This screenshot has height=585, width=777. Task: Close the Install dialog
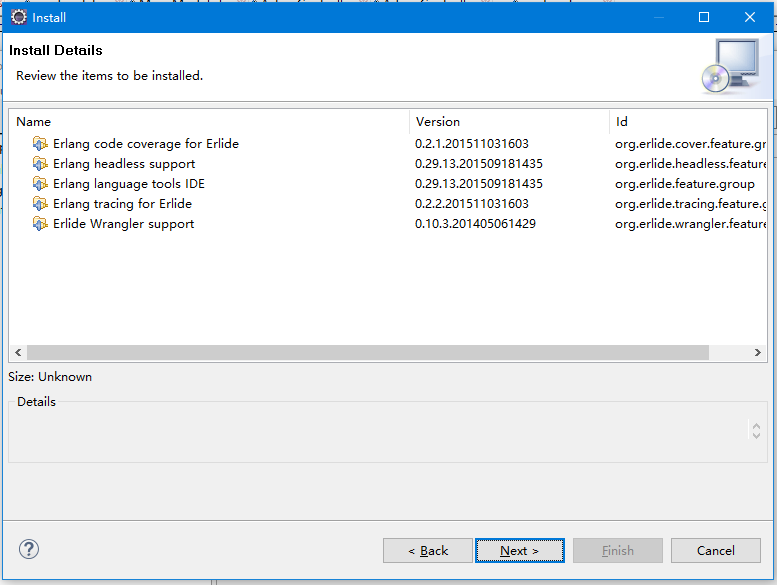tap(750, 17)
